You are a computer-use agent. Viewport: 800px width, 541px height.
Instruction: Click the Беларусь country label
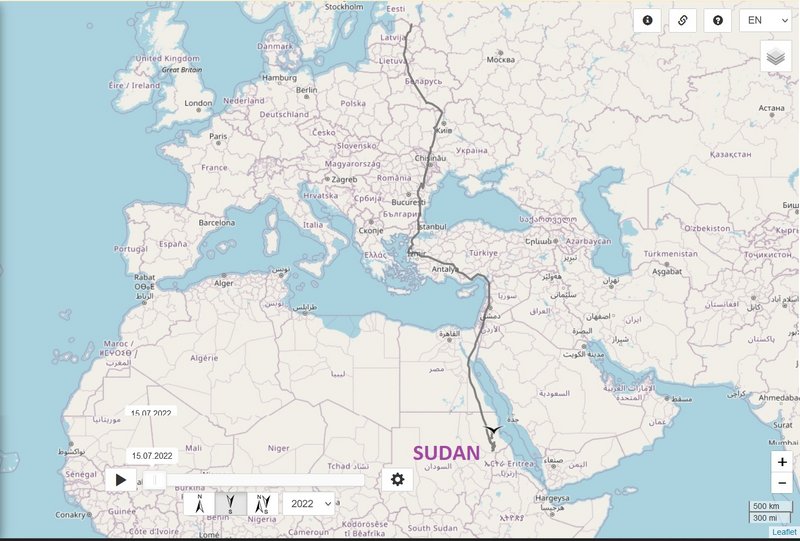coord(423,81)
